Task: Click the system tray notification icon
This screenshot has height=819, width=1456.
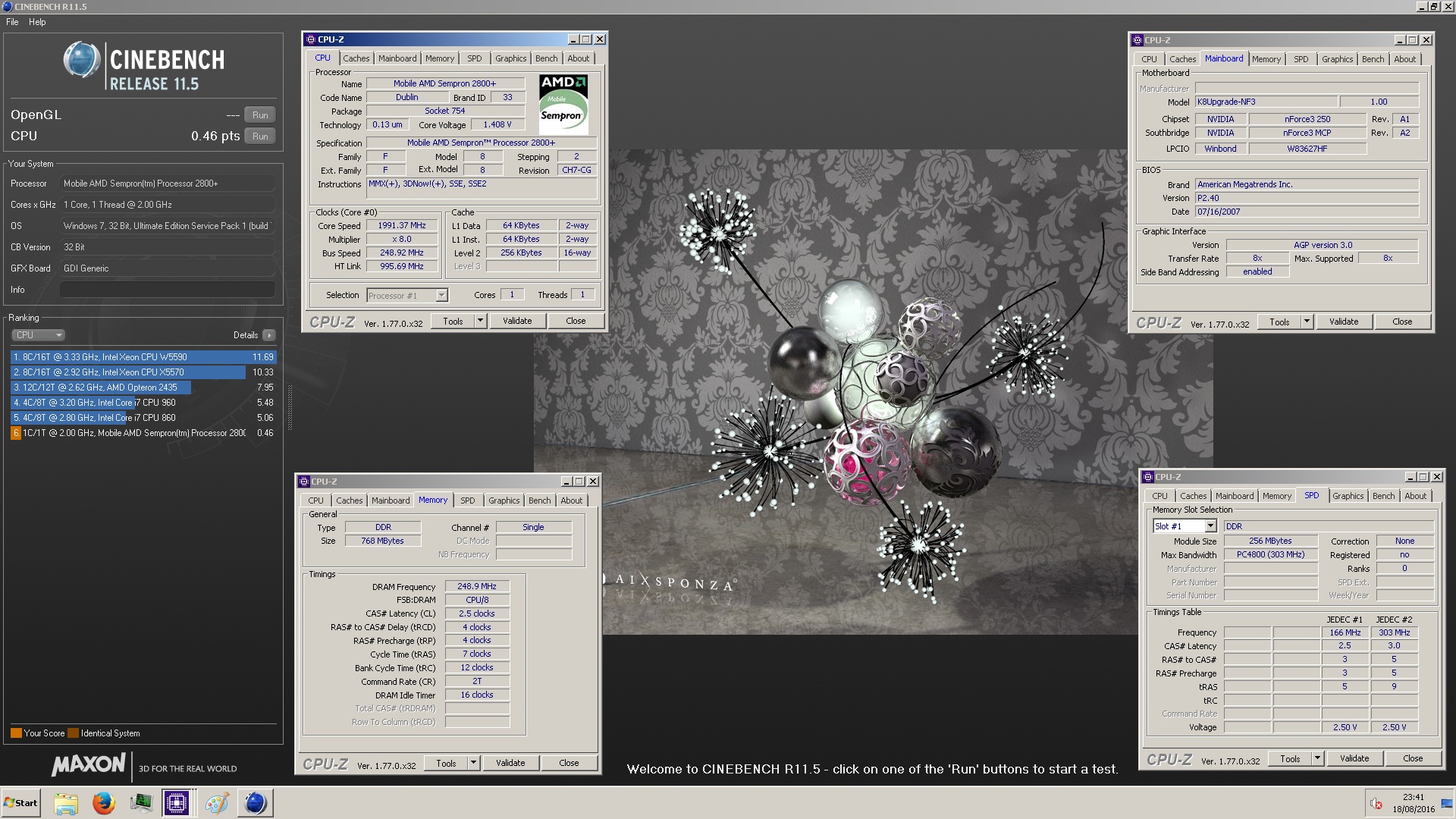Action: click(1376, 804)
